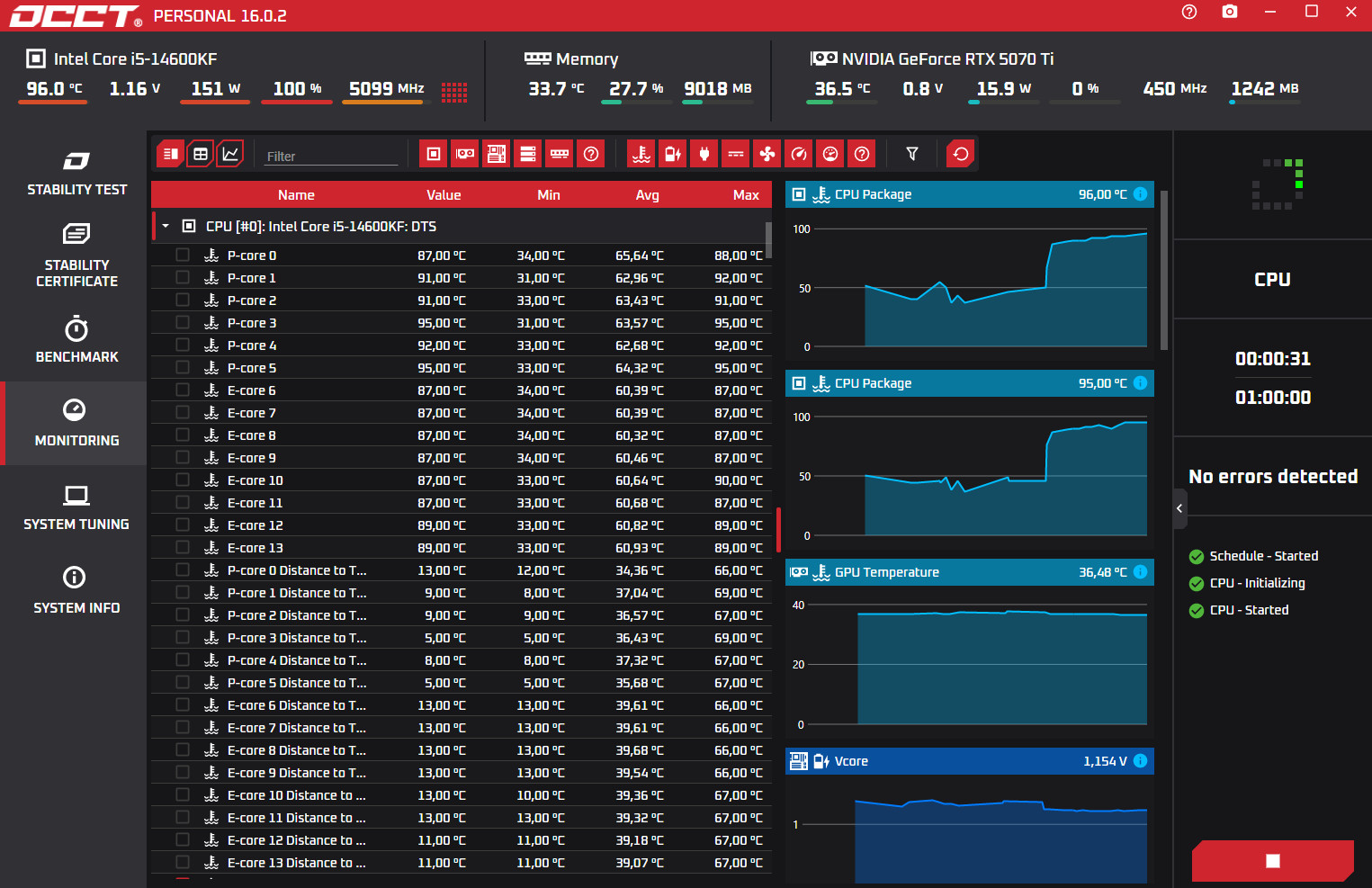Toggle the temperature sensor type filter
Screen dimensions: 1372x888
click(641, 154)
